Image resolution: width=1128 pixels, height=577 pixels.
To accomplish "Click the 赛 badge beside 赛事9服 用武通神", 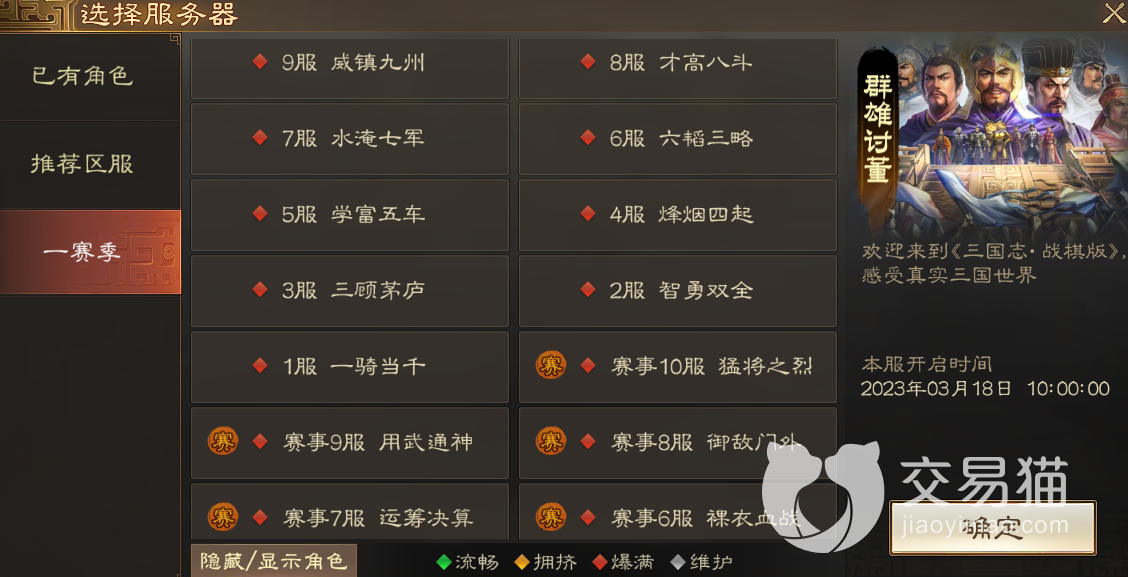I will [222, 441].
